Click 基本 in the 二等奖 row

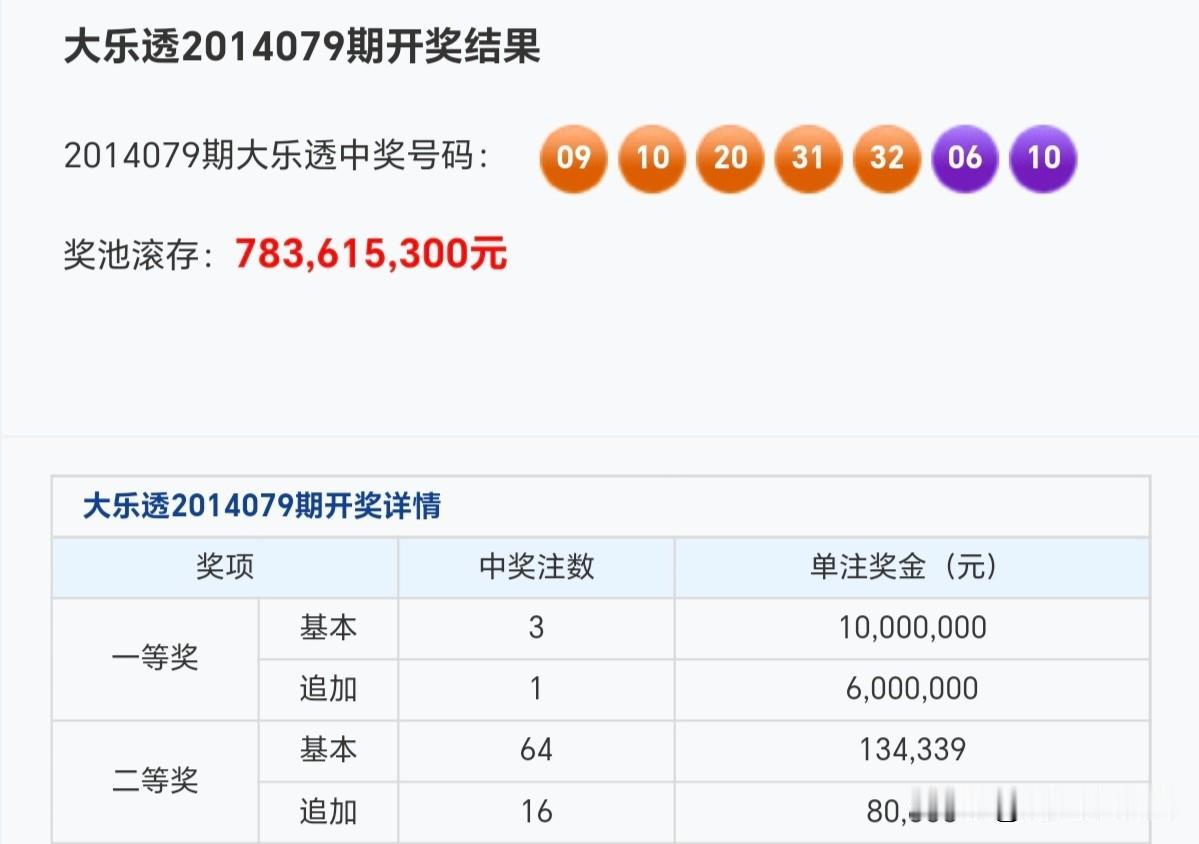328,749
